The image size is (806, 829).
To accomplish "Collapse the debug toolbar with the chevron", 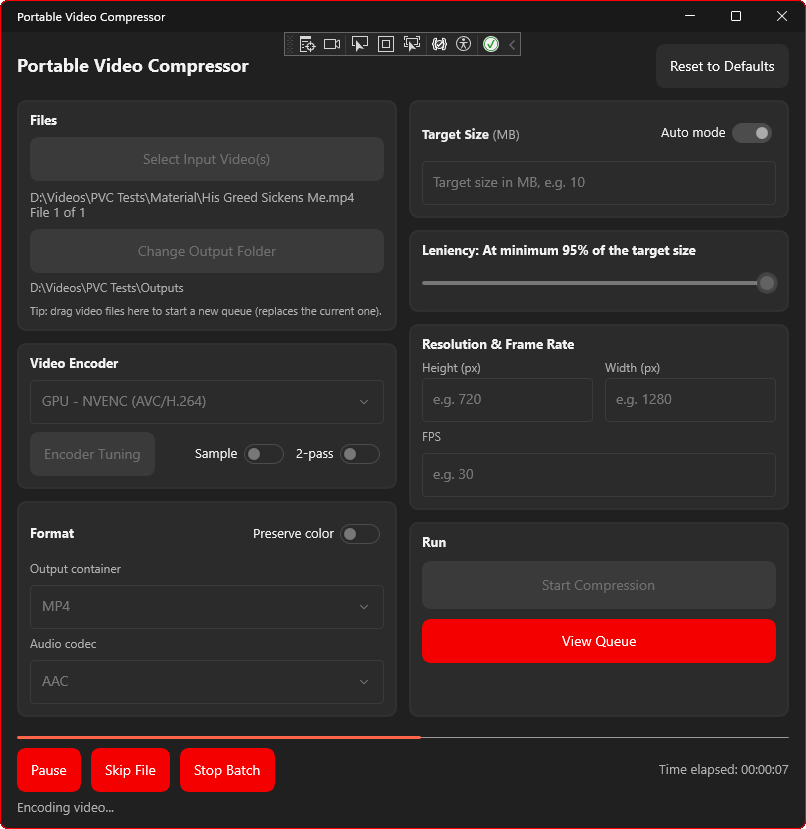I will tap(512, 45).
